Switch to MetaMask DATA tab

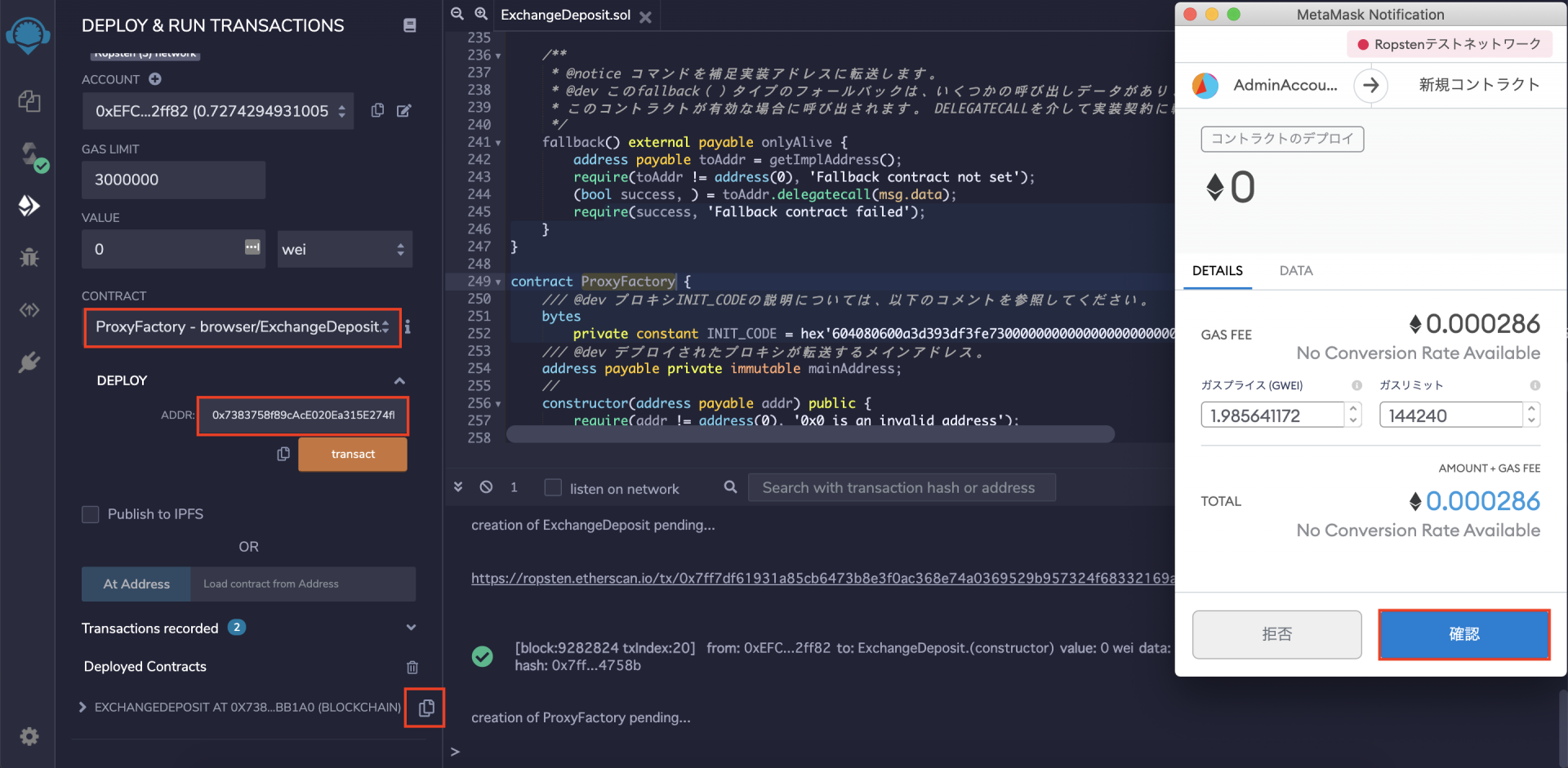pyautogui.click(x=1296, y=271)
